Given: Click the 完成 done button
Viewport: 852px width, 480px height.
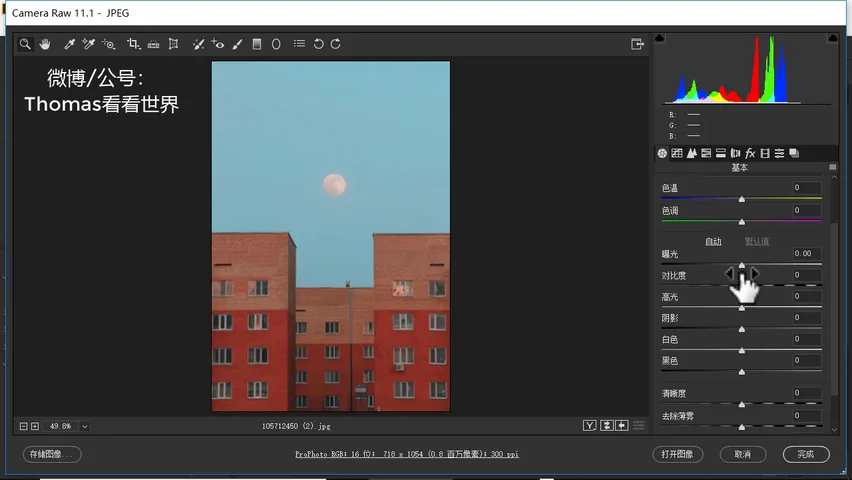Looking at the screenshot, I should pos(806,454).
